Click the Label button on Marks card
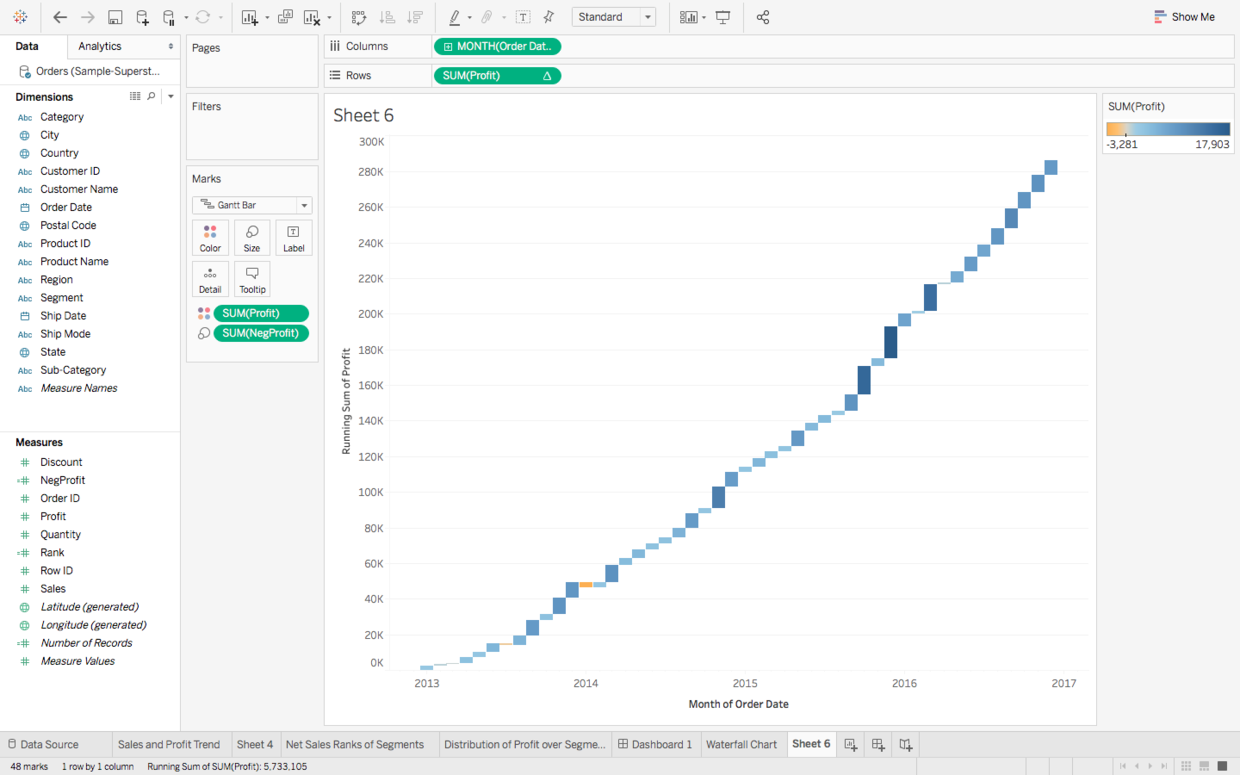The height and width of the screenshot is (775, 1240). coord(293,238)
